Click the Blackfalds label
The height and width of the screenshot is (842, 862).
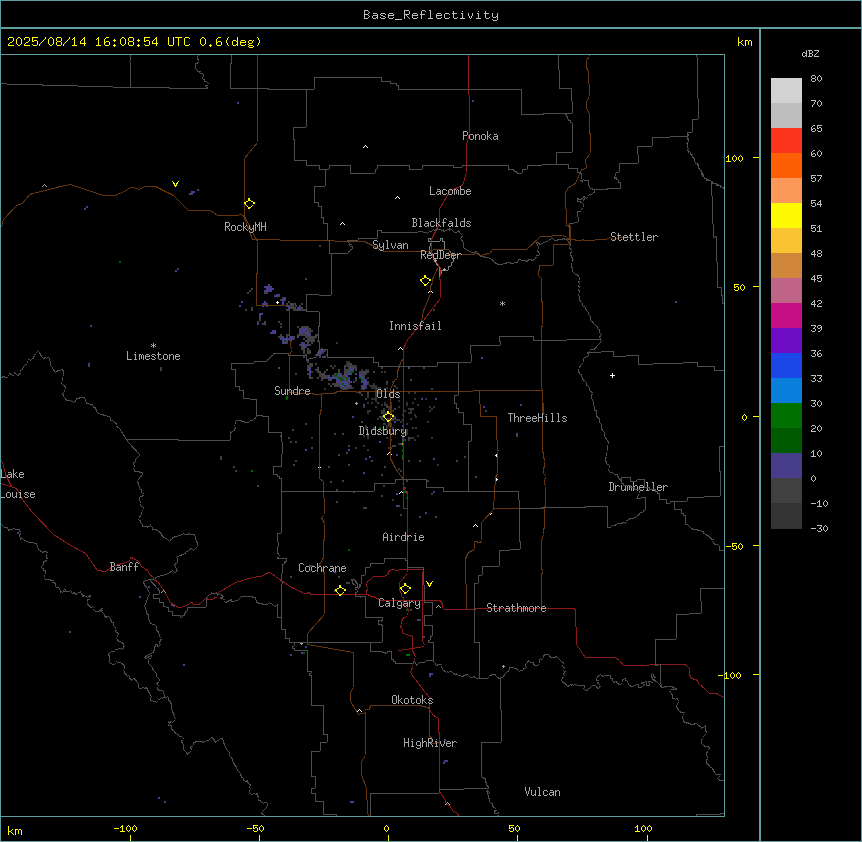point(441,223)
